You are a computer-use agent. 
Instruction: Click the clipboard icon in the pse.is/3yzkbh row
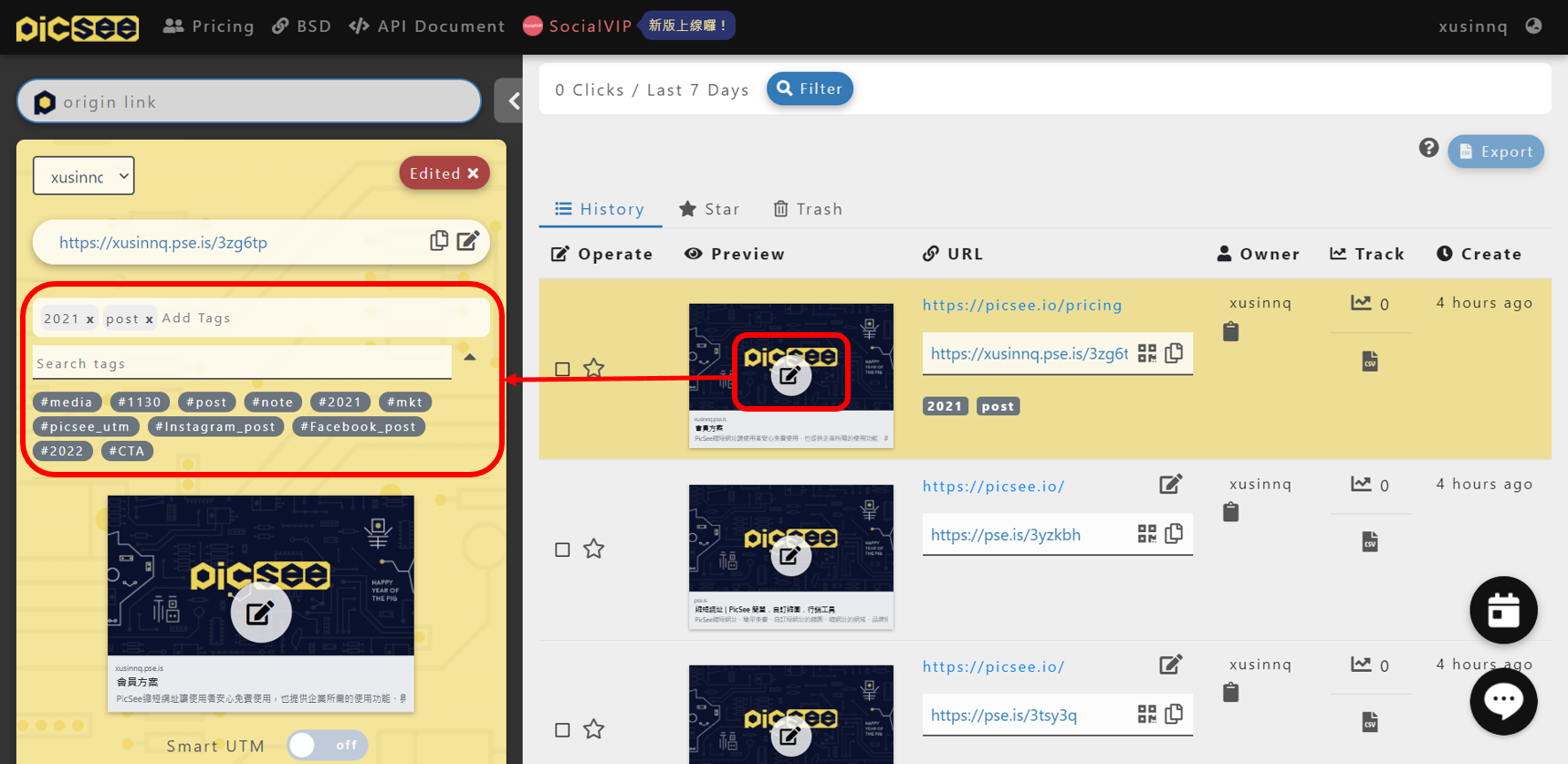point(1231,512)
